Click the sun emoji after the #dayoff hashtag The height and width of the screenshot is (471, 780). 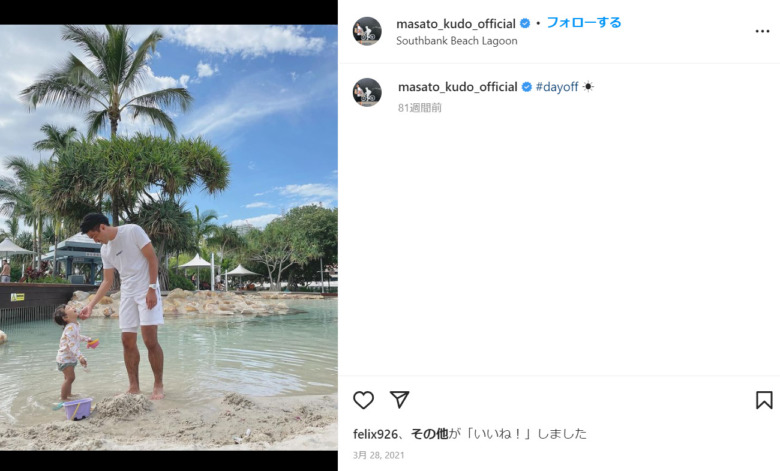[x=588, y=87]
